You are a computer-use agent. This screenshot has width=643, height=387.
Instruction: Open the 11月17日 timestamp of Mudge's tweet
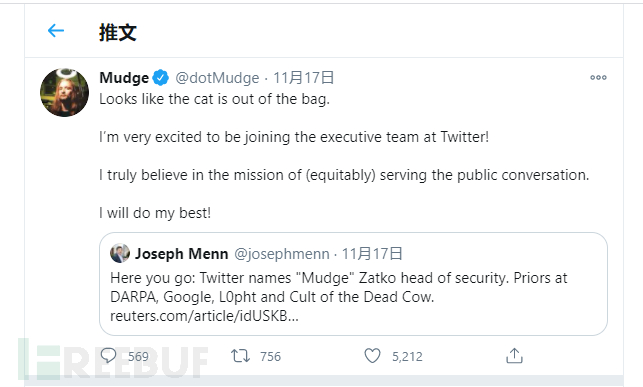click(303, 77)
